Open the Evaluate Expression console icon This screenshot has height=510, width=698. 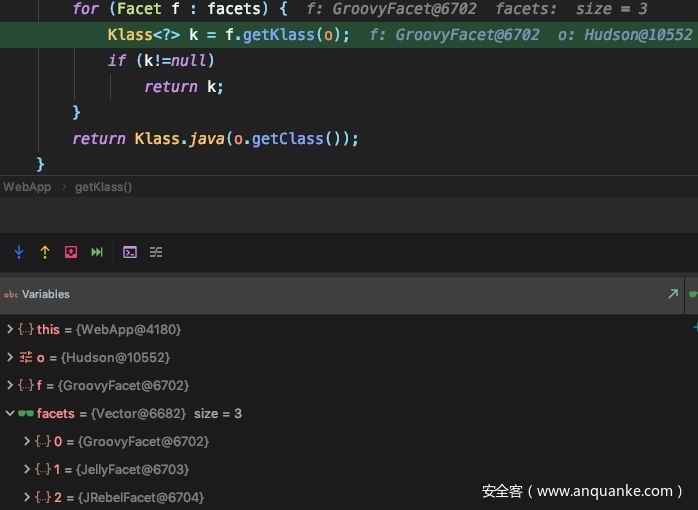coord(130,252)
